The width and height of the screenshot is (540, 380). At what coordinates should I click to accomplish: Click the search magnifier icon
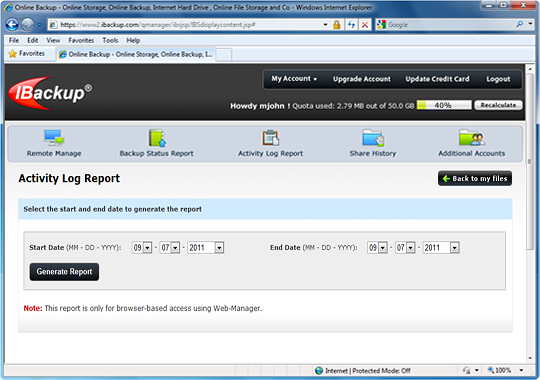(x=519, y=24)
